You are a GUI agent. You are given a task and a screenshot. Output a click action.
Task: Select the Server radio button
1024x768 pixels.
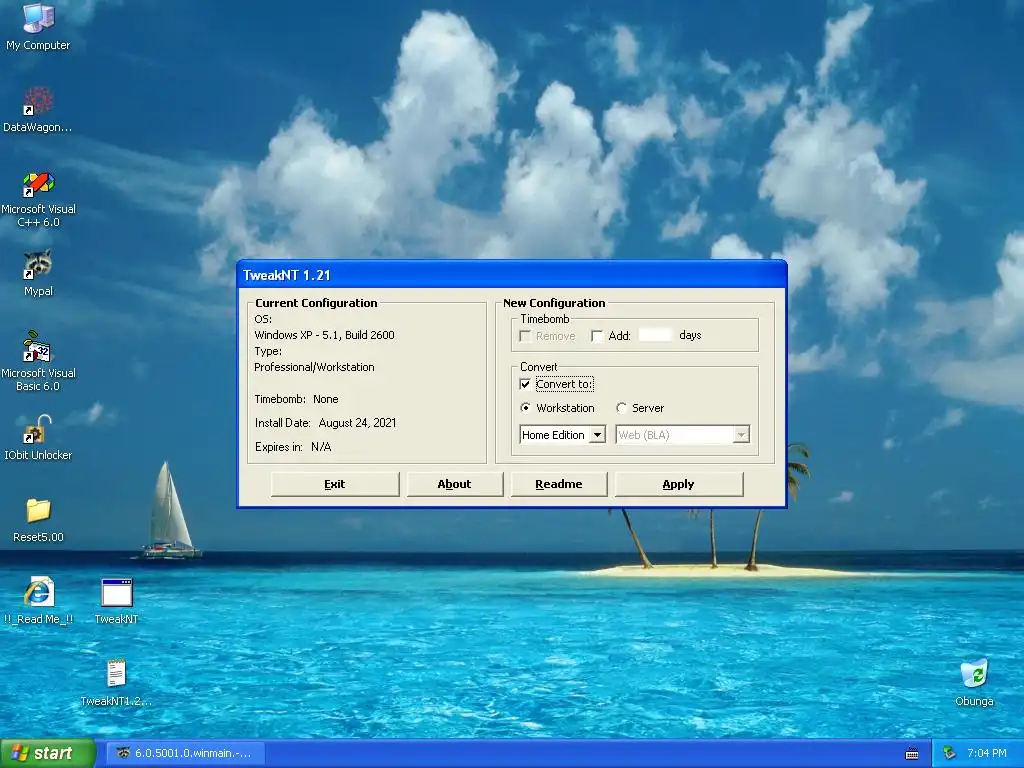point(621,408)
